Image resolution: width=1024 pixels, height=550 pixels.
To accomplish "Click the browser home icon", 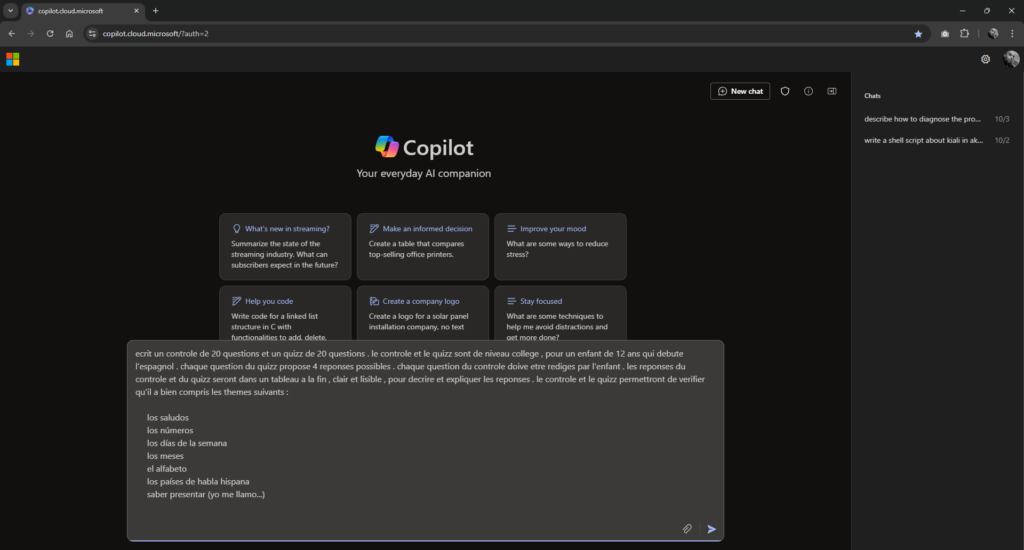I will click(x=69, y=33).
